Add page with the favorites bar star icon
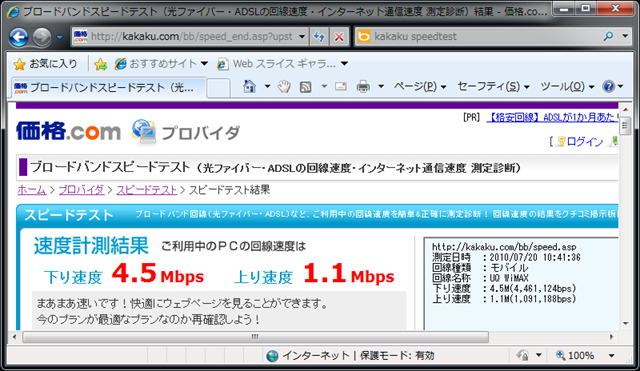 click(x=100, y=64)
